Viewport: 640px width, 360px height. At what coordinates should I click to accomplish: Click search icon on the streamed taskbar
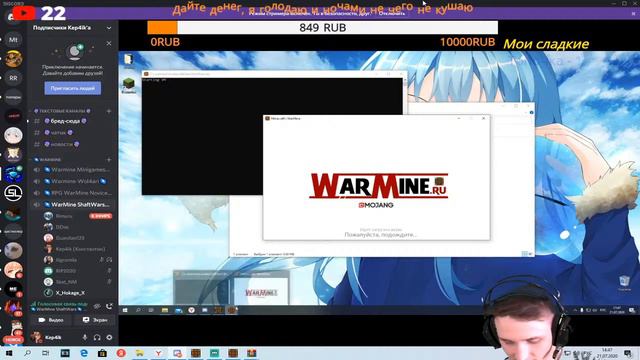[x=138, y=310]
